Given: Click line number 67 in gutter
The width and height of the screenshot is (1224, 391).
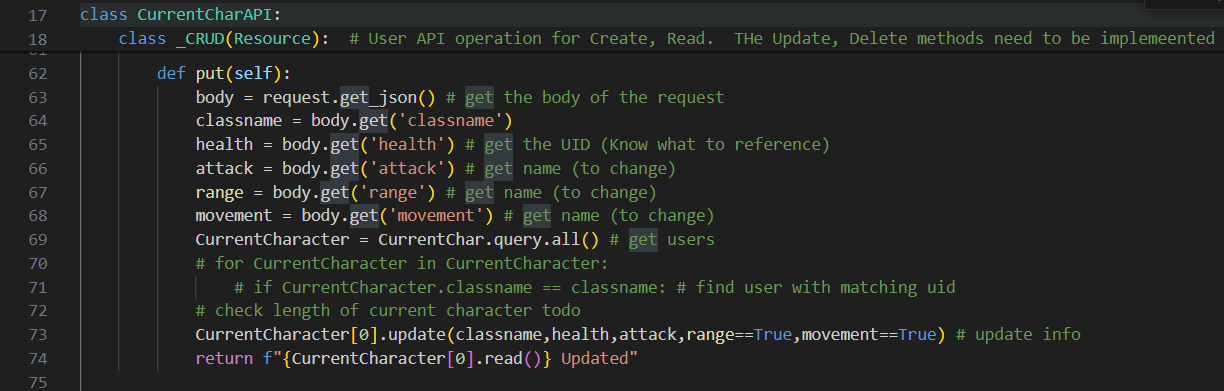Looking at the screenshot, I should click(x=38, y=192).
